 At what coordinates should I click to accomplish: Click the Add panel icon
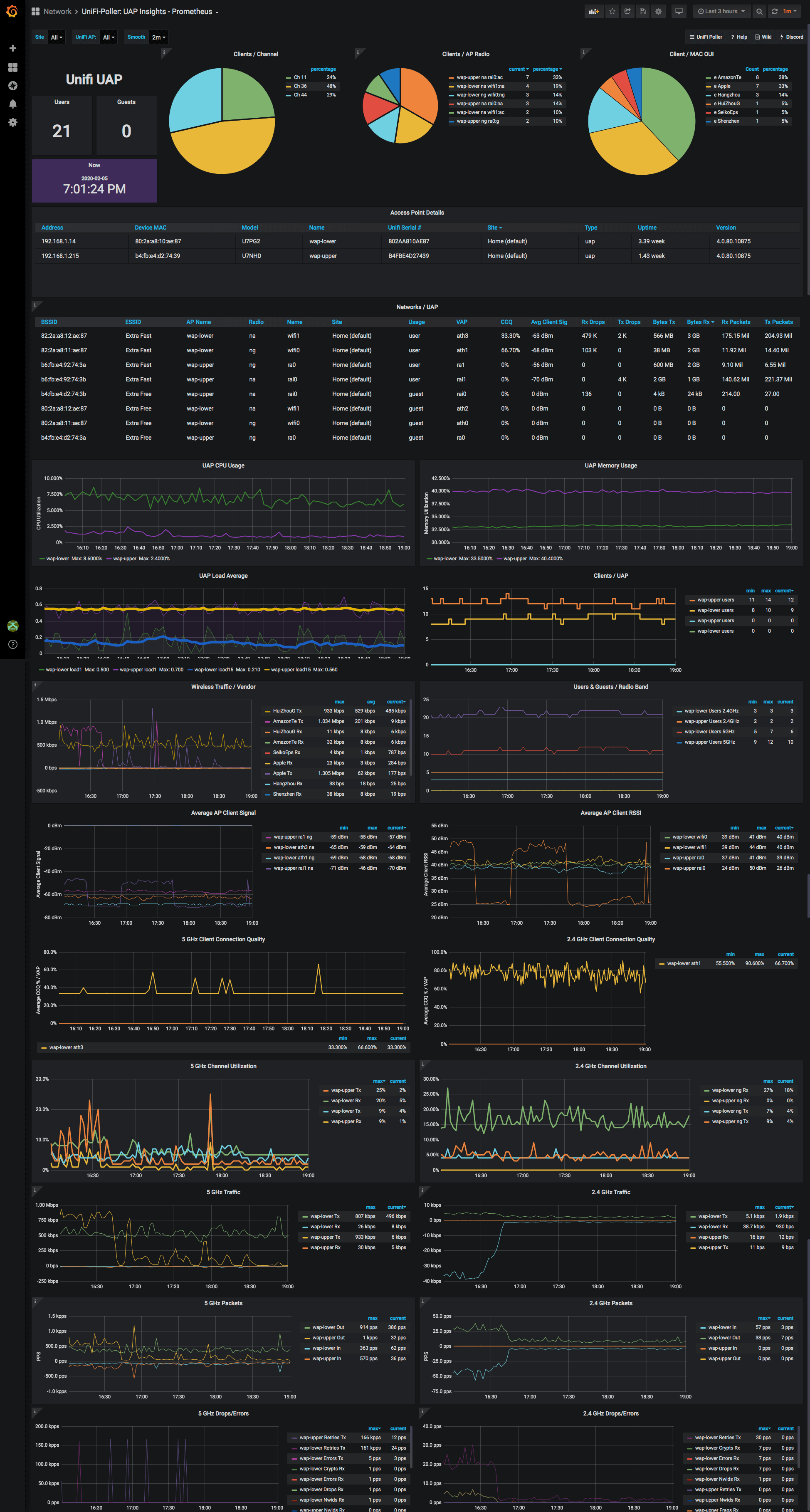point(594,11)
